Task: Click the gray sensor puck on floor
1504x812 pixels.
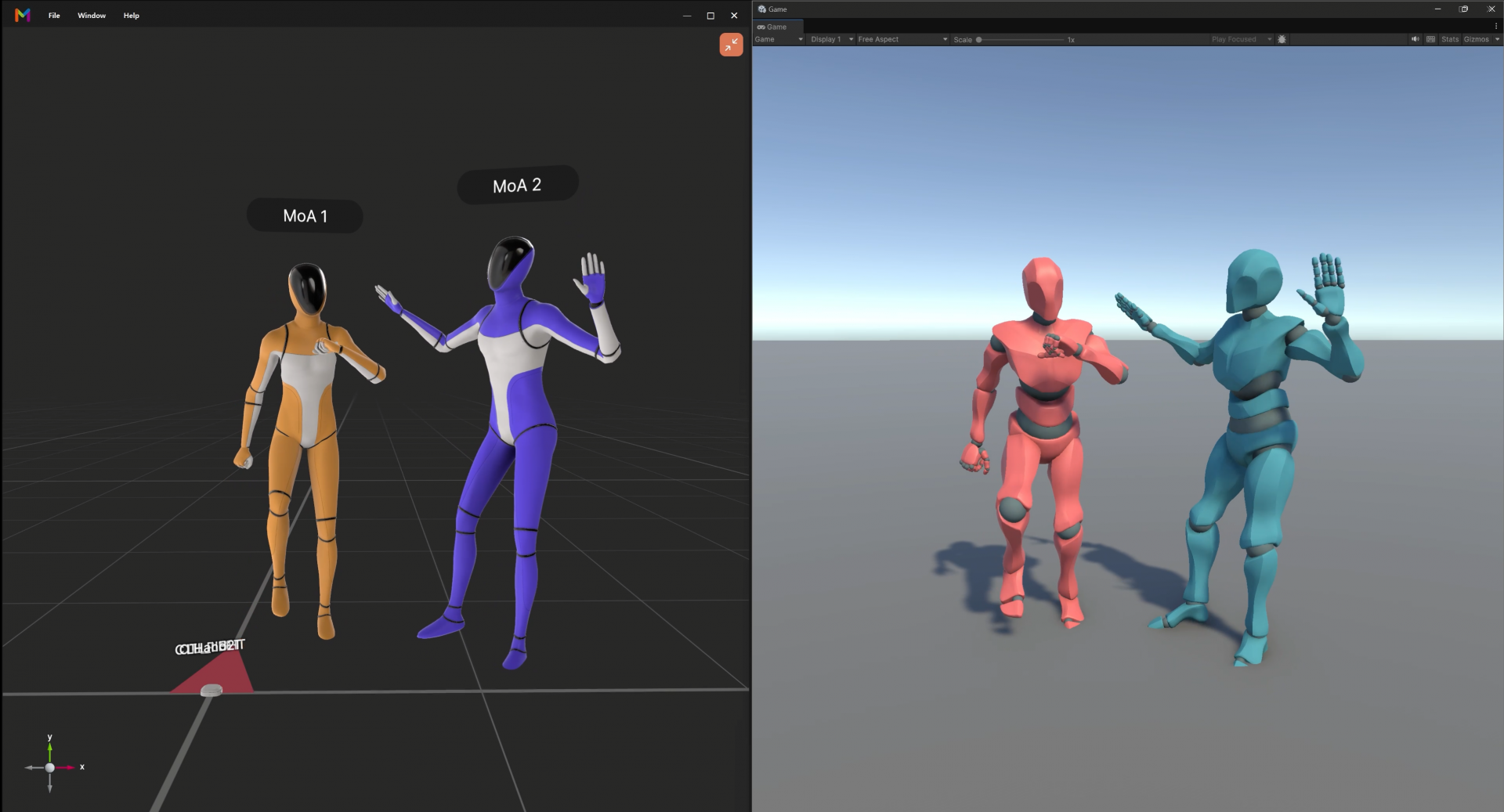Action: [211, 690]
